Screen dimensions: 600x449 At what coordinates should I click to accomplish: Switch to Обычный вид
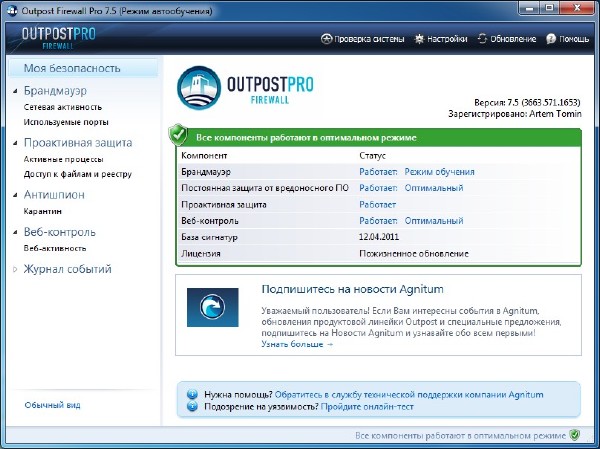tap(52, 405)
